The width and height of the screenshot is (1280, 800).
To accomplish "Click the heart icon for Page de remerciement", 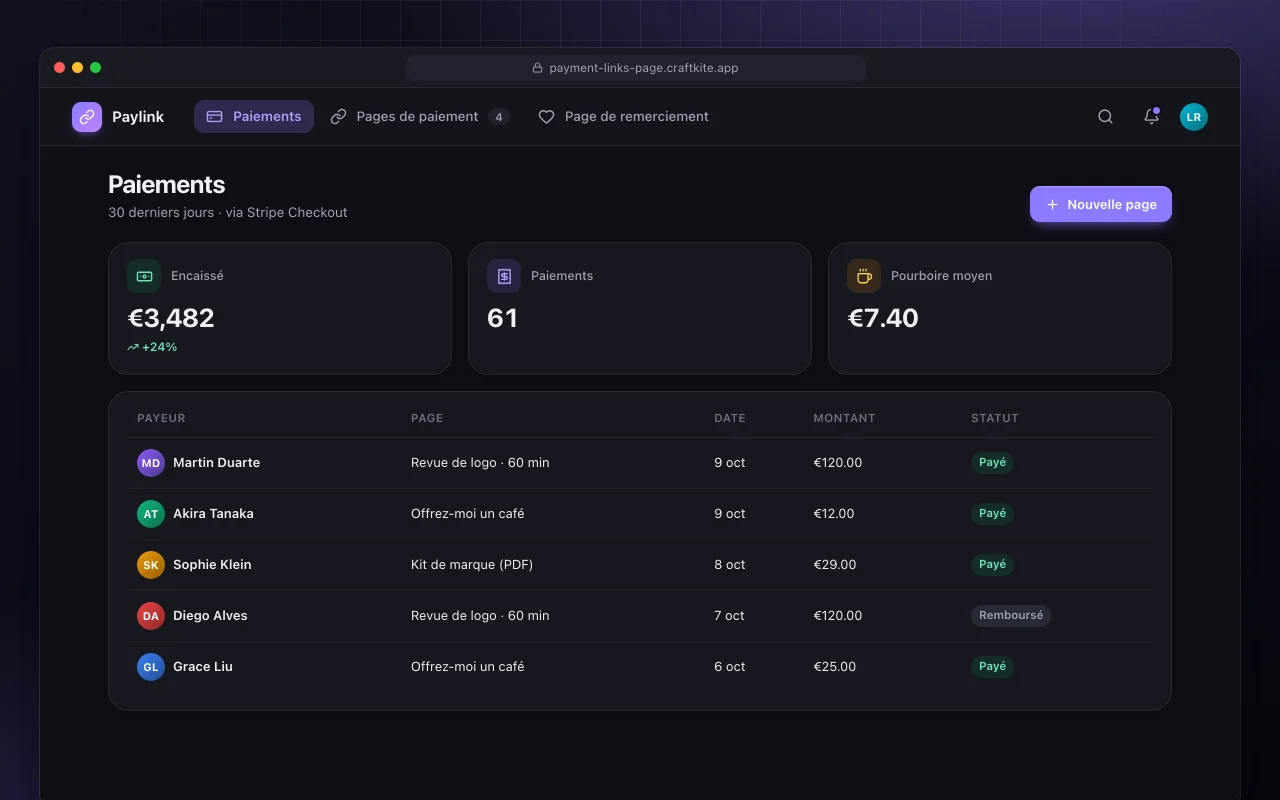I will click(x=546, y=117).
